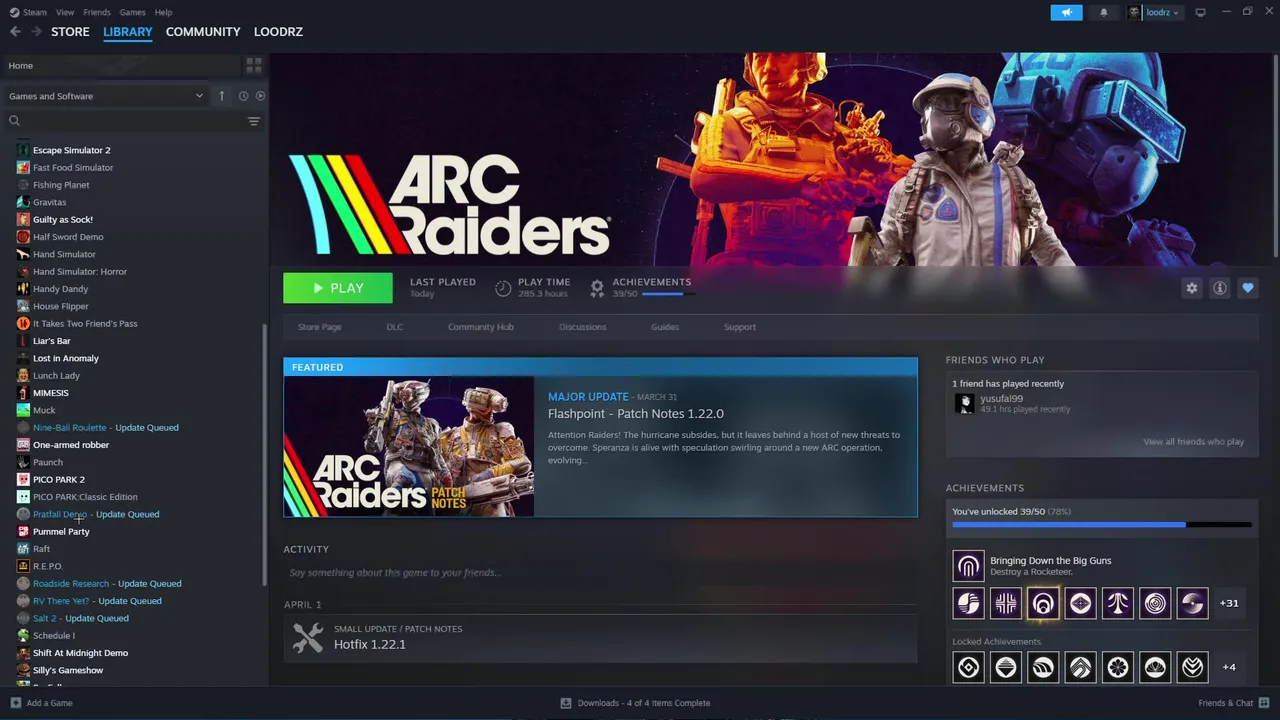Go to the STORE tab
The width and height of the screenshot is (1280, 720).
tap(70, 32)
